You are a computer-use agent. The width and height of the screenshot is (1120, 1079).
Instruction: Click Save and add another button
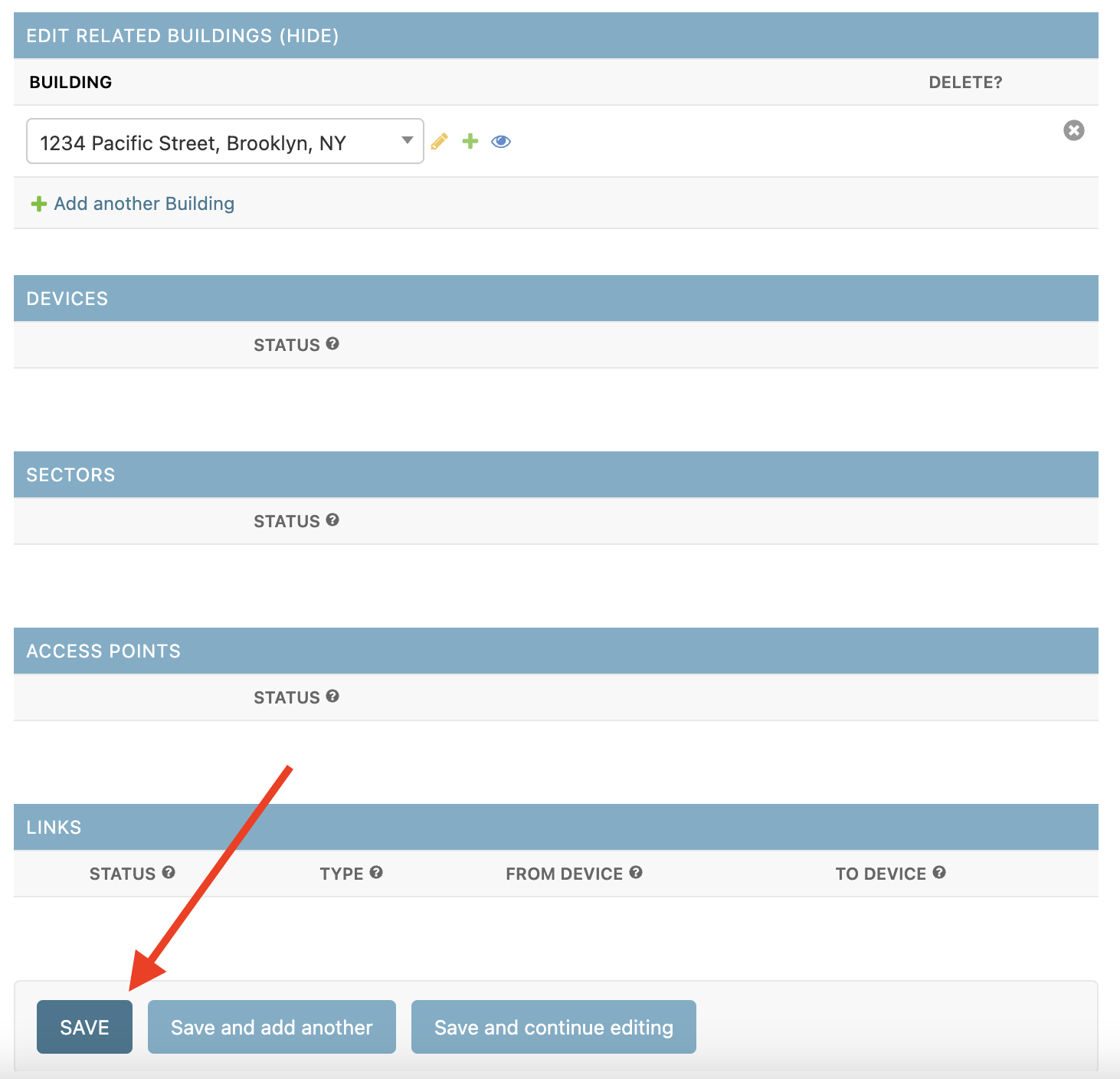272,1027
